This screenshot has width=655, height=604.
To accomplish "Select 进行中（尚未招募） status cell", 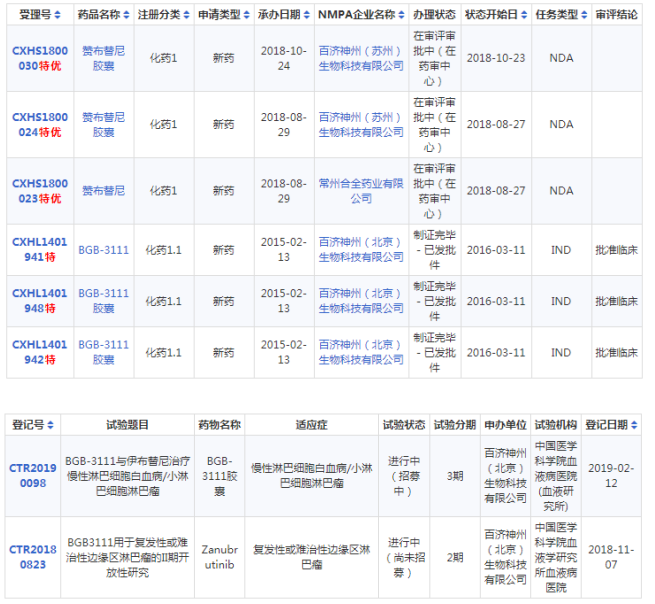I will [x=404, y=557].
